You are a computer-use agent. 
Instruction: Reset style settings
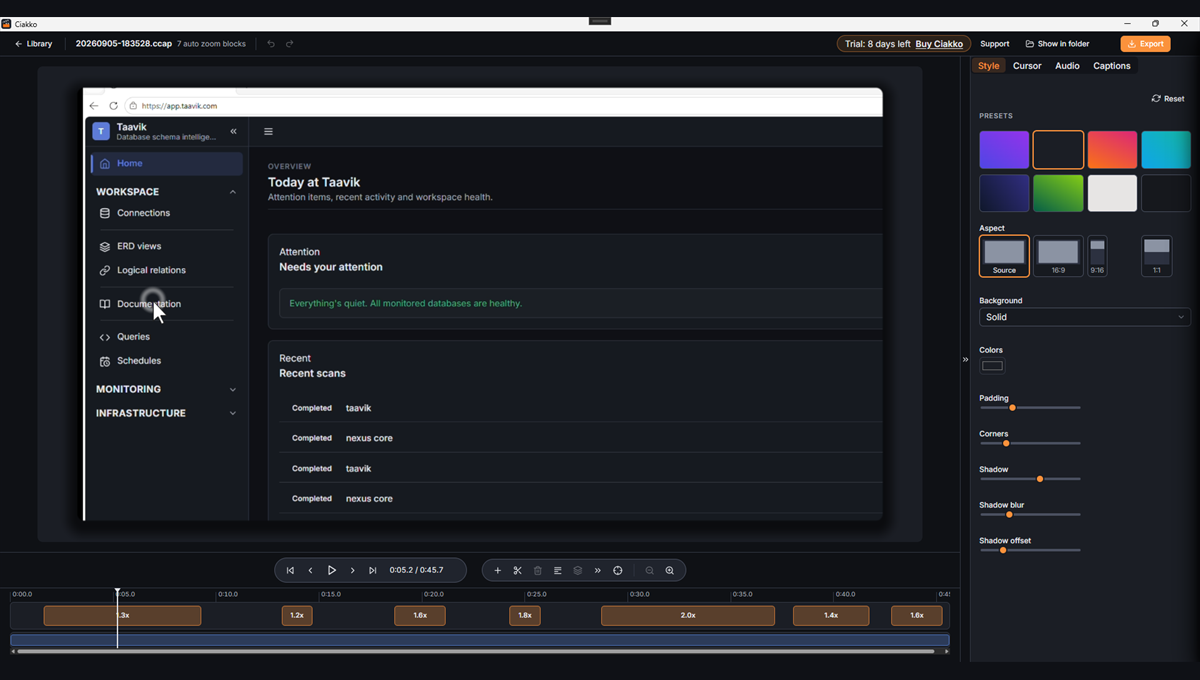pos(1168,99)
